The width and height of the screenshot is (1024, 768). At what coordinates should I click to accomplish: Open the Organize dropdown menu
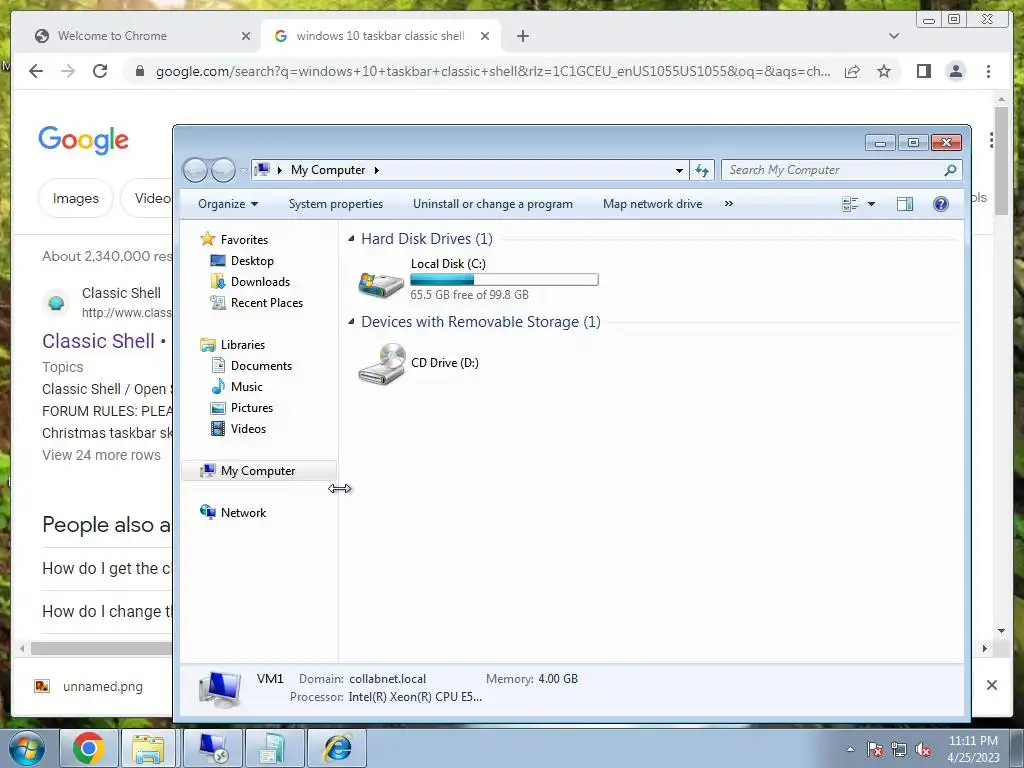[228, 204]
